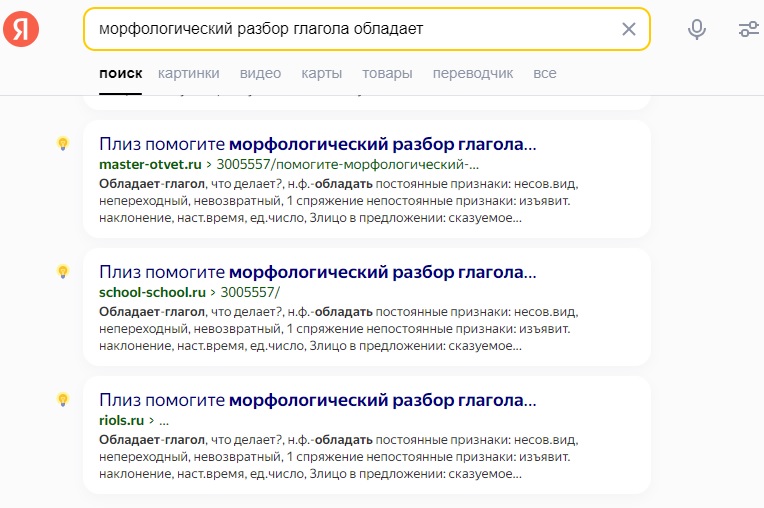Click lightbulb icon beside riols.ru result

click(63, 399)
